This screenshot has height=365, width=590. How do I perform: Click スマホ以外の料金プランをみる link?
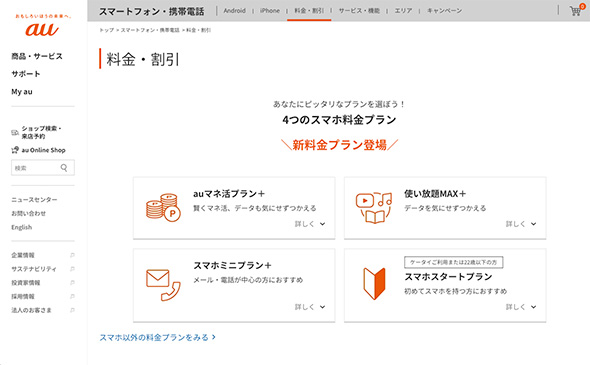[157, 338]
